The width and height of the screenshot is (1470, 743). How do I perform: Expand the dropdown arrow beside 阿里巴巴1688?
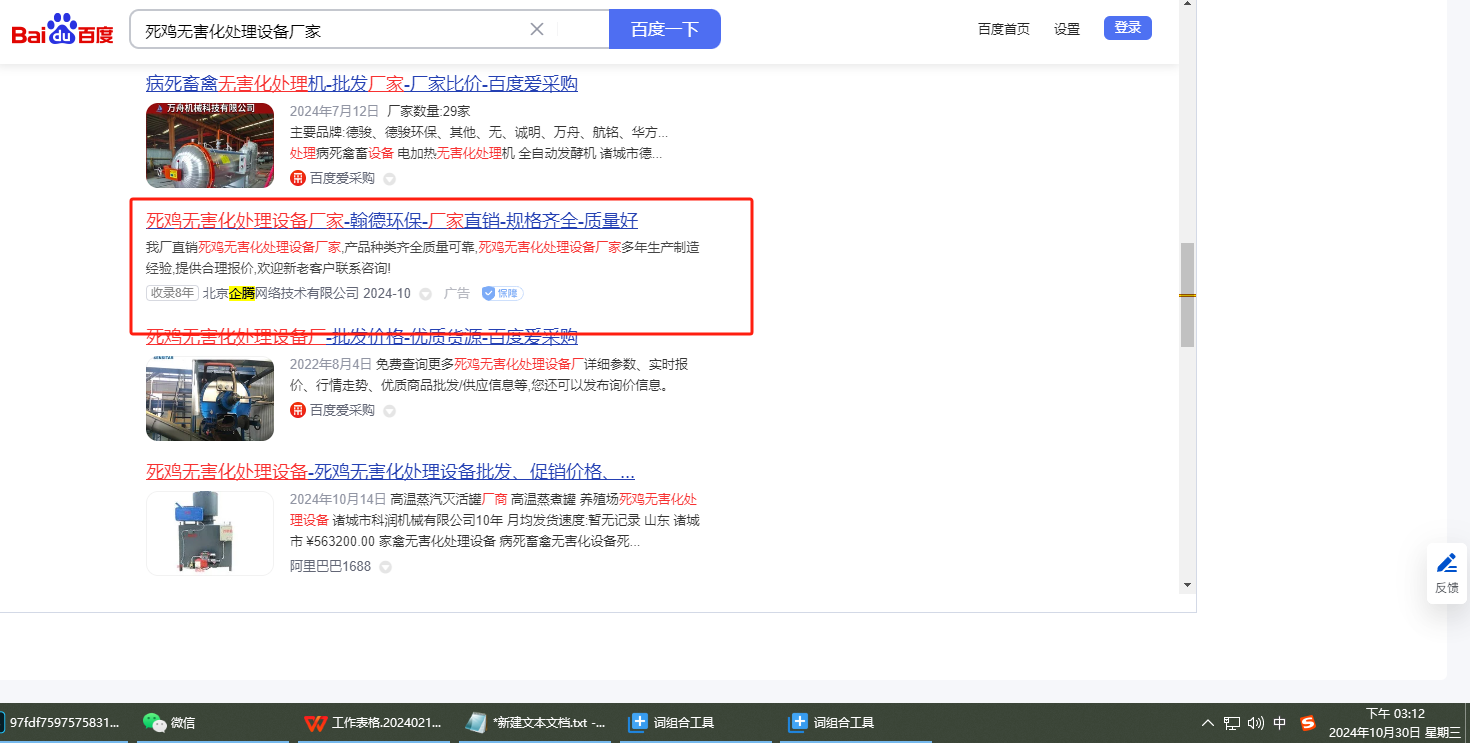pyautogui.click(x=385, y=567)
